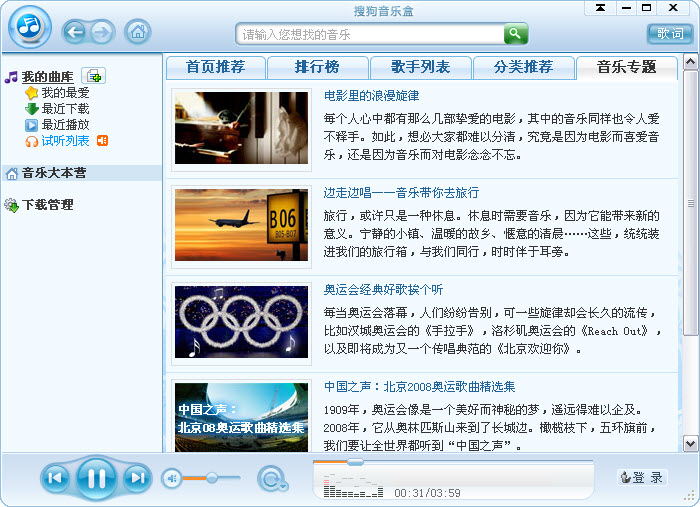700x507 pixels.
Task: Click the scrollbar up arrow
Action: point(690,61)
